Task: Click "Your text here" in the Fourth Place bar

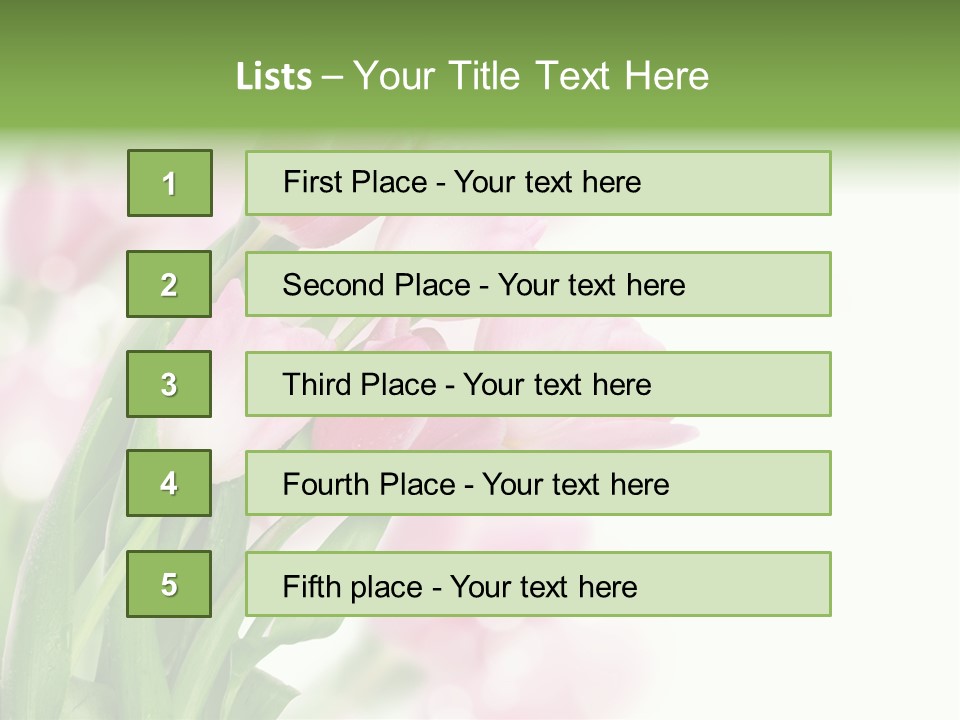Action: (575, 485)
